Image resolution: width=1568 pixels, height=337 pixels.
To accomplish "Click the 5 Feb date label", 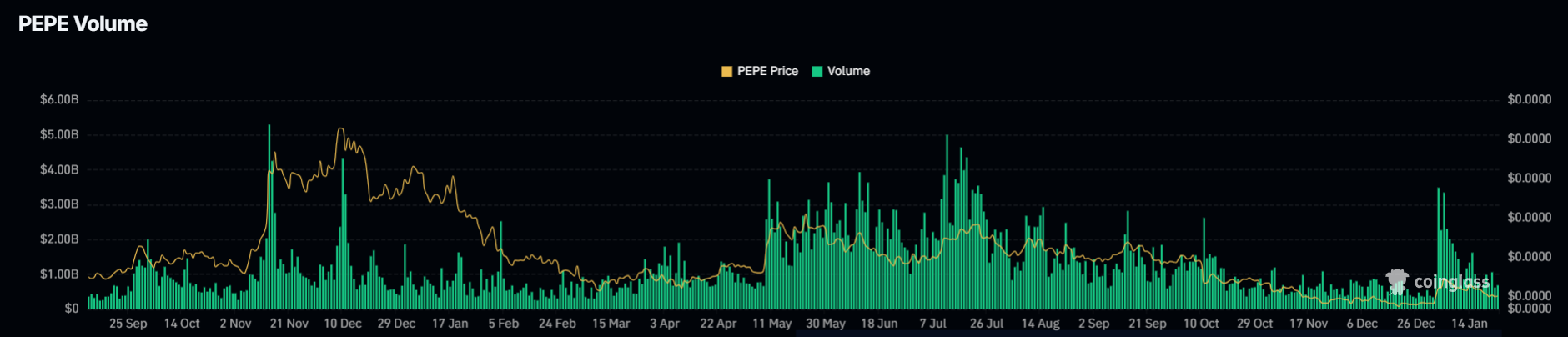I will [504, 324].
